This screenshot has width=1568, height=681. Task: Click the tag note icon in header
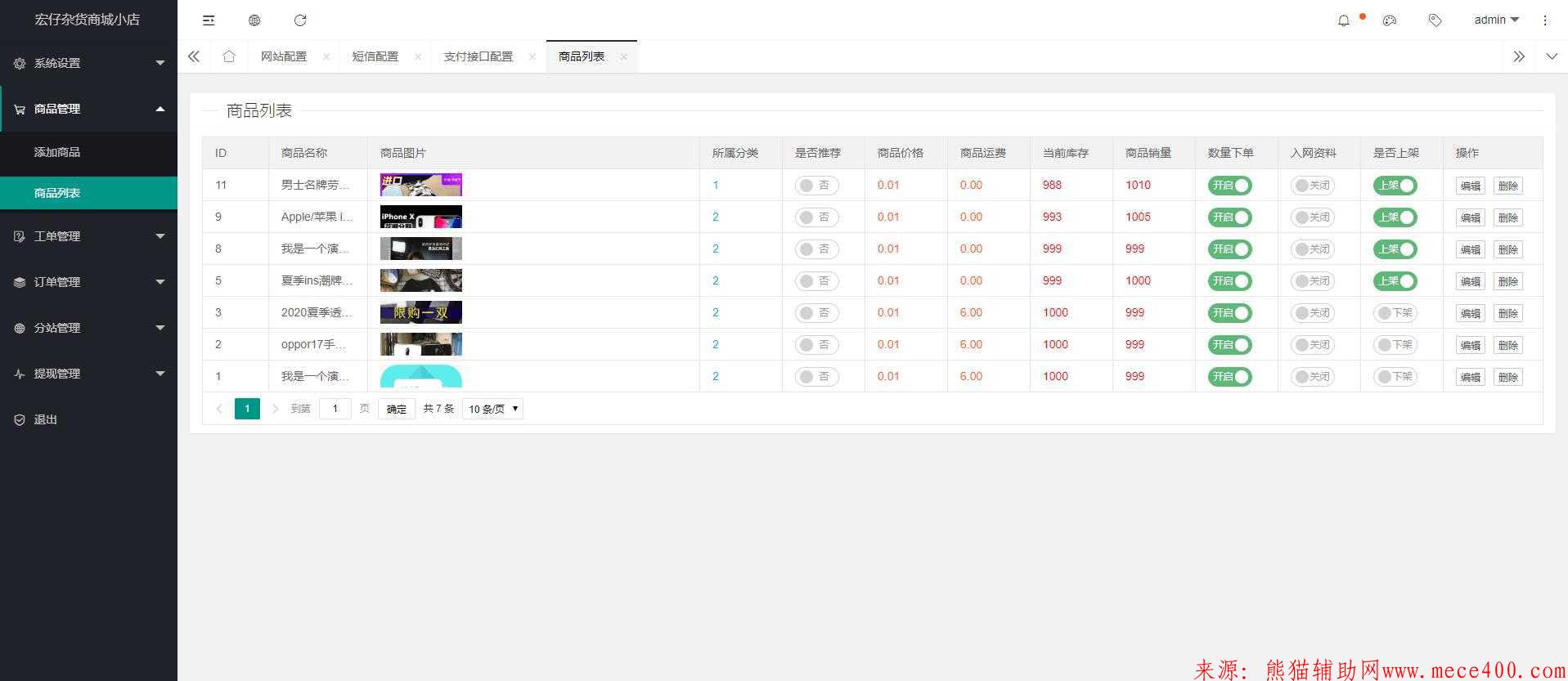point(1435,20)
